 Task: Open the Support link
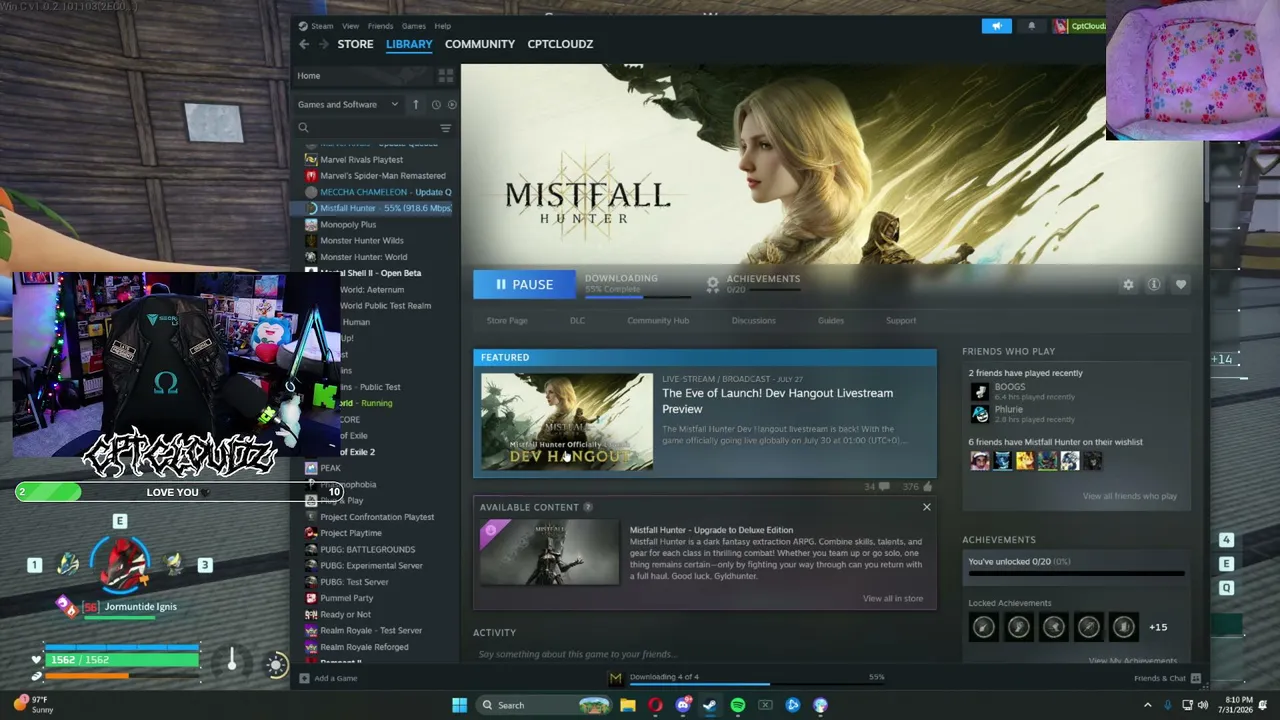coord(901,321)
